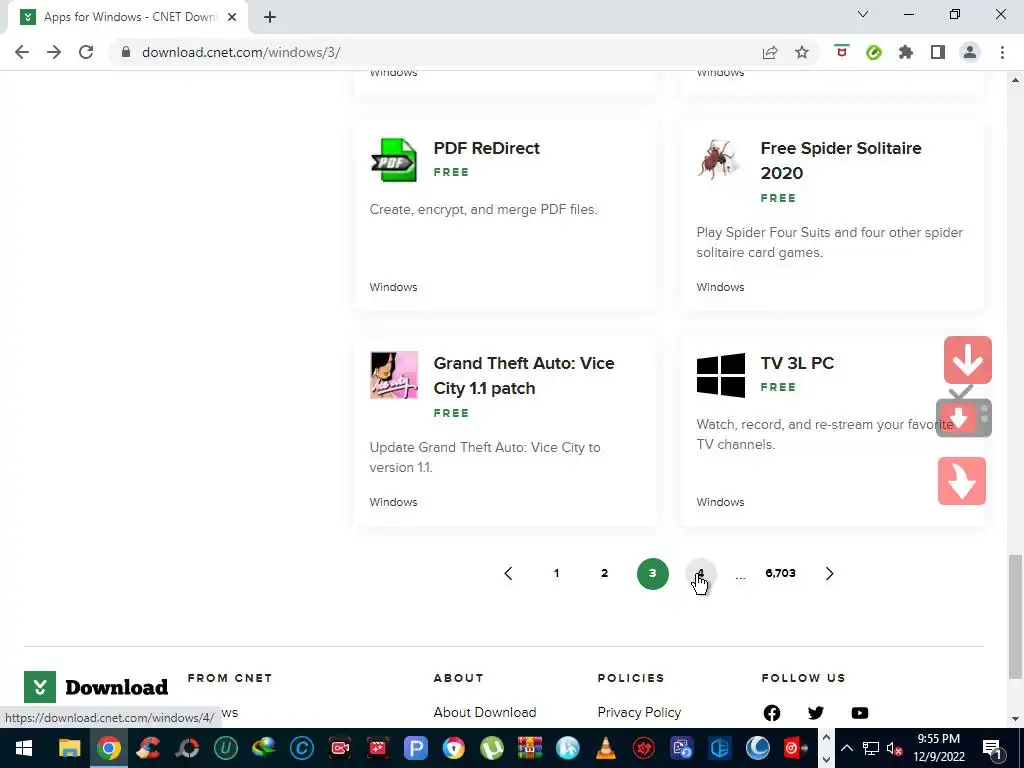The image size is (1024, 768).
Task: Open the Chrome profile avatar
Action: pos(970,52)
